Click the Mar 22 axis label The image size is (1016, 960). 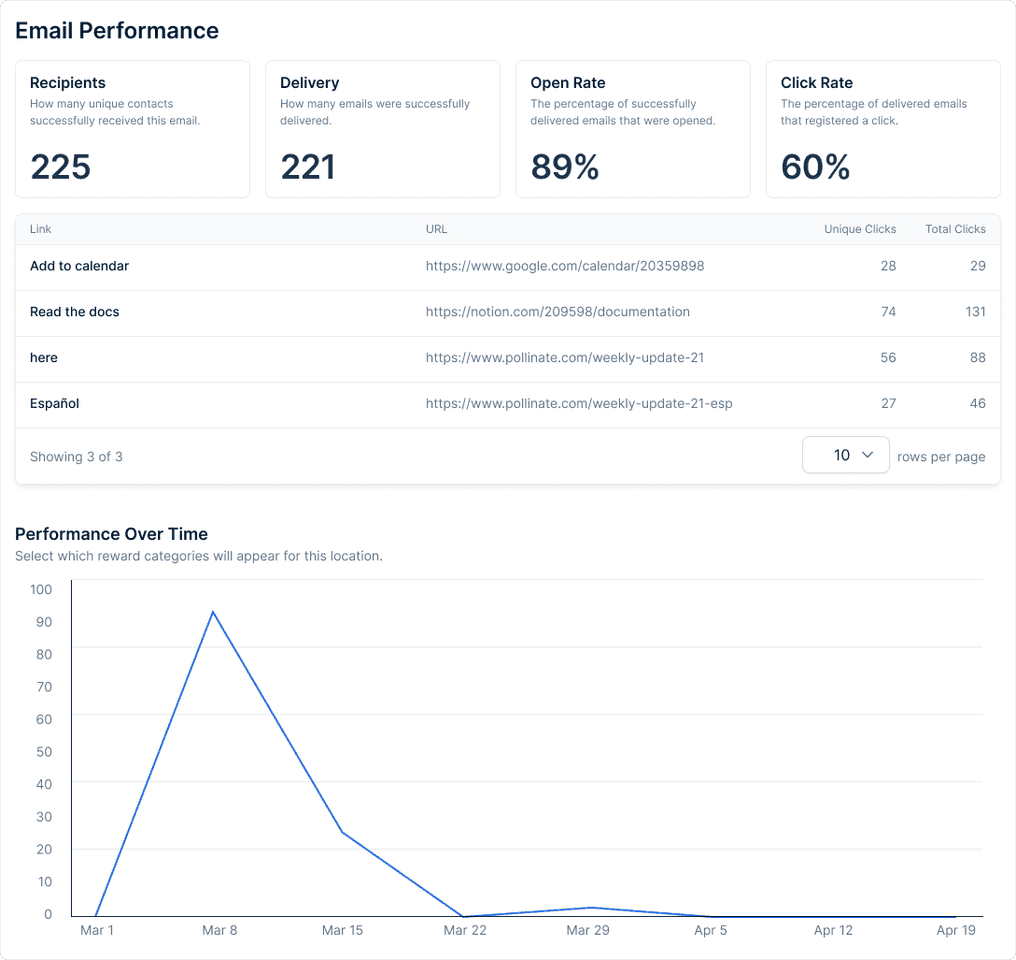(x=465, y=930)
